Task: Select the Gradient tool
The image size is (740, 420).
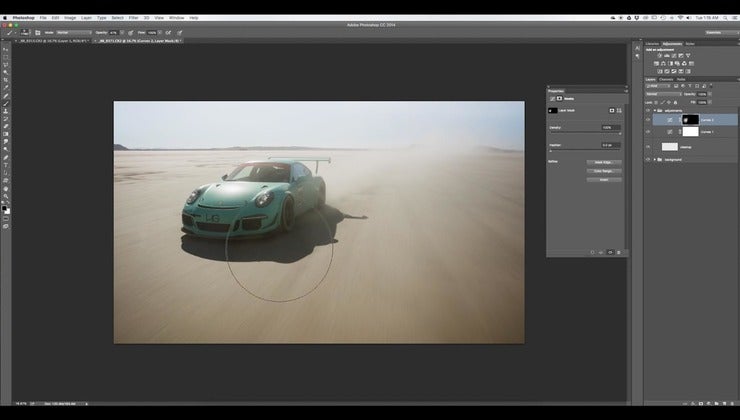Action: [6, 134]
